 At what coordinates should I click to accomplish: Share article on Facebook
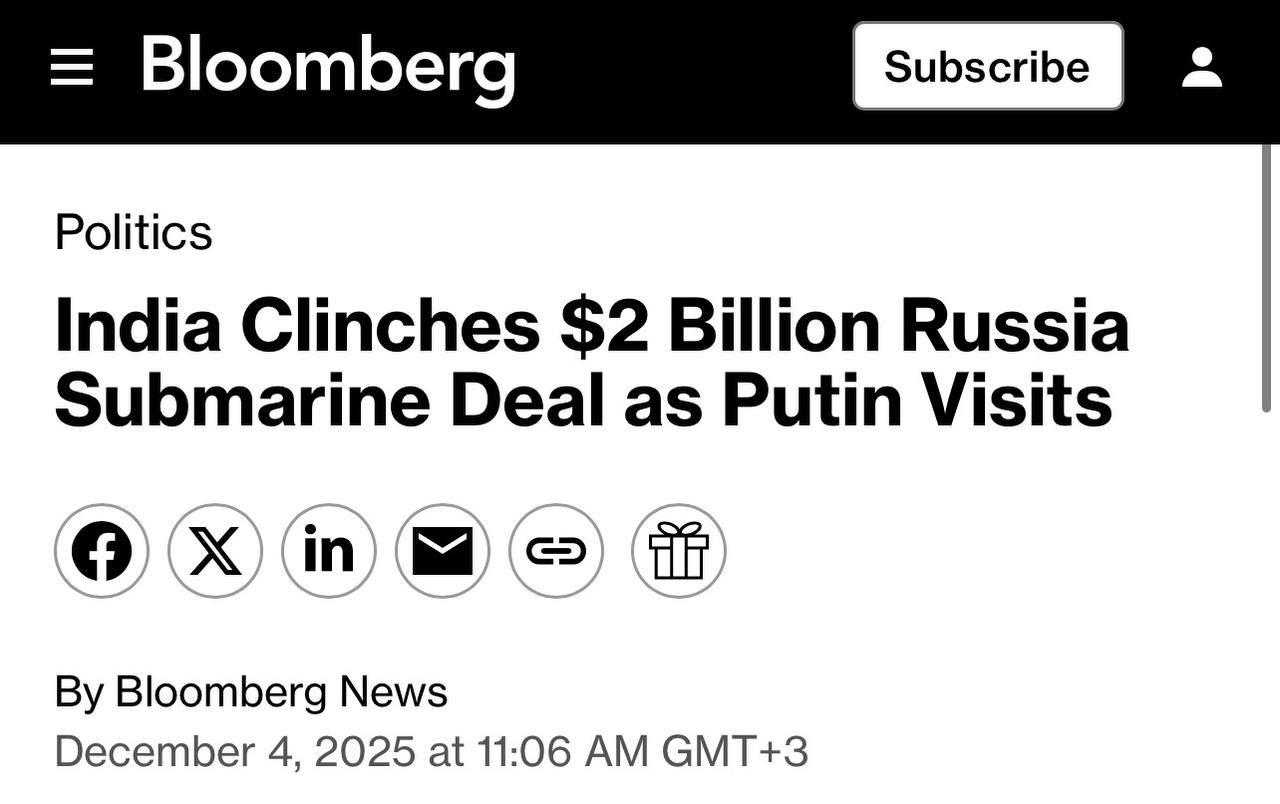point(101,551)
